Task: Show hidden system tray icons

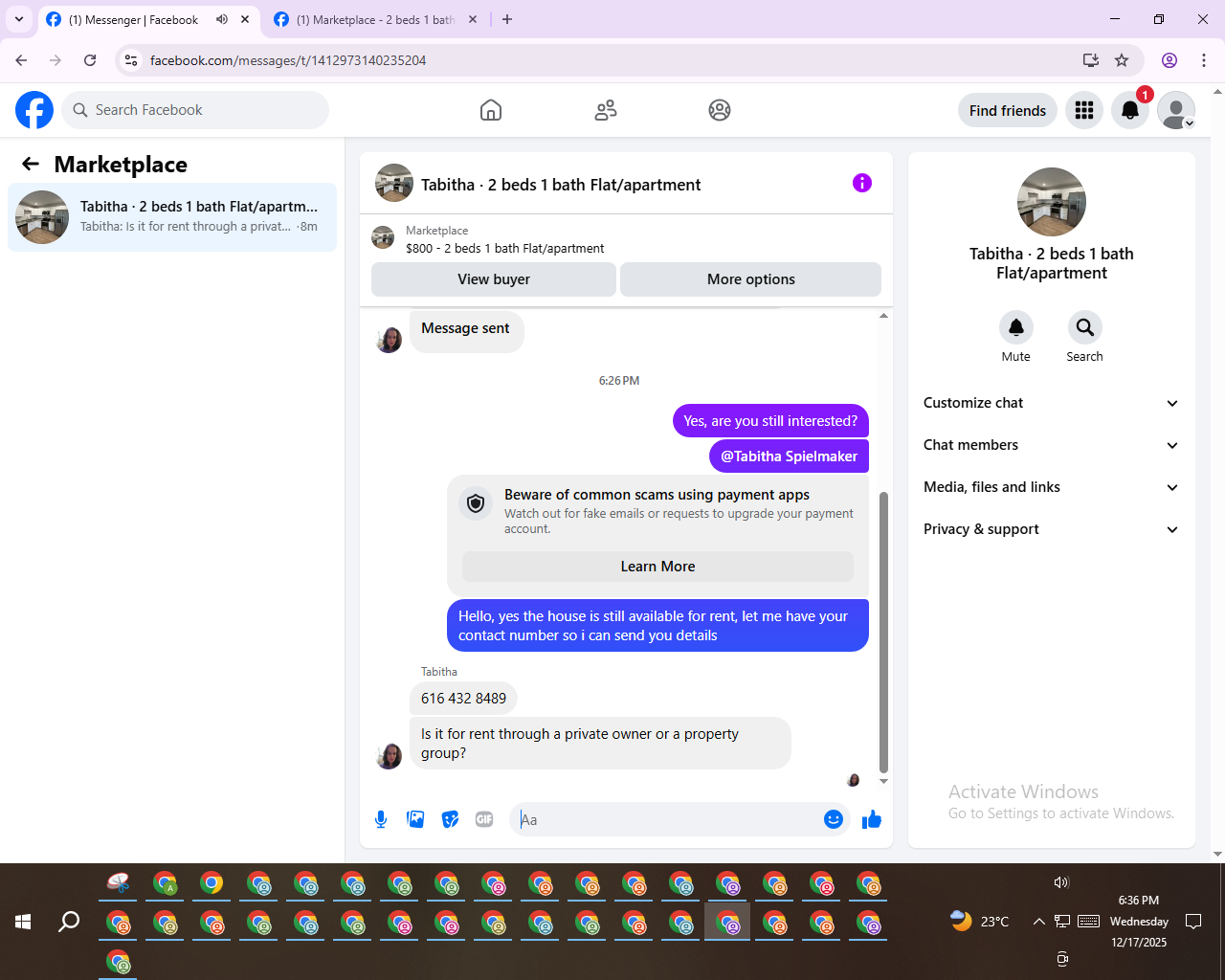Action: coord(1038,922)
